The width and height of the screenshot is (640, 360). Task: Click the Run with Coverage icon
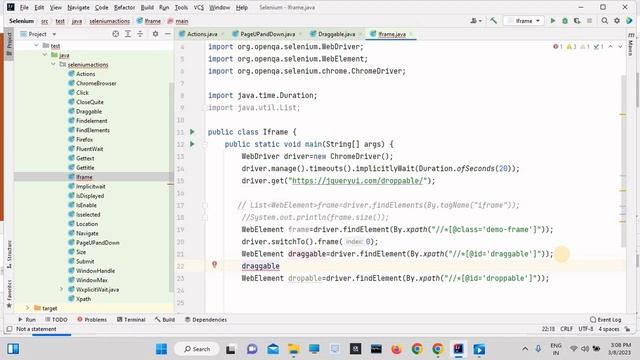point(577,20)
